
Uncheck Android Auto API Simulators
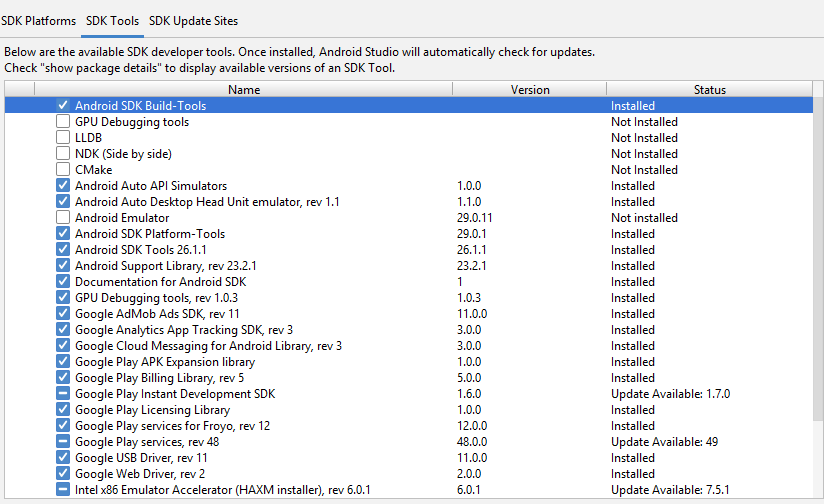(63, 186)
